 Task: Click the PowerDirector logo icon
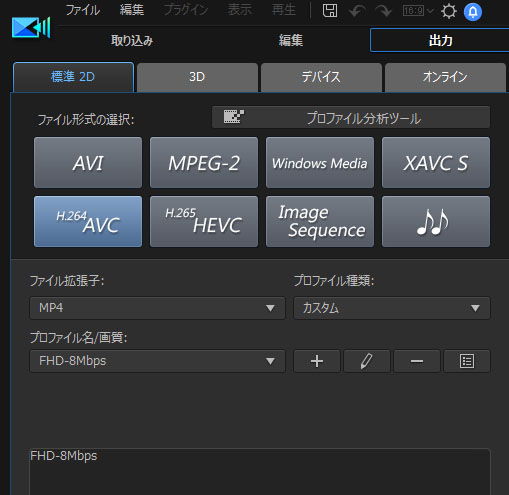point(31,28)
